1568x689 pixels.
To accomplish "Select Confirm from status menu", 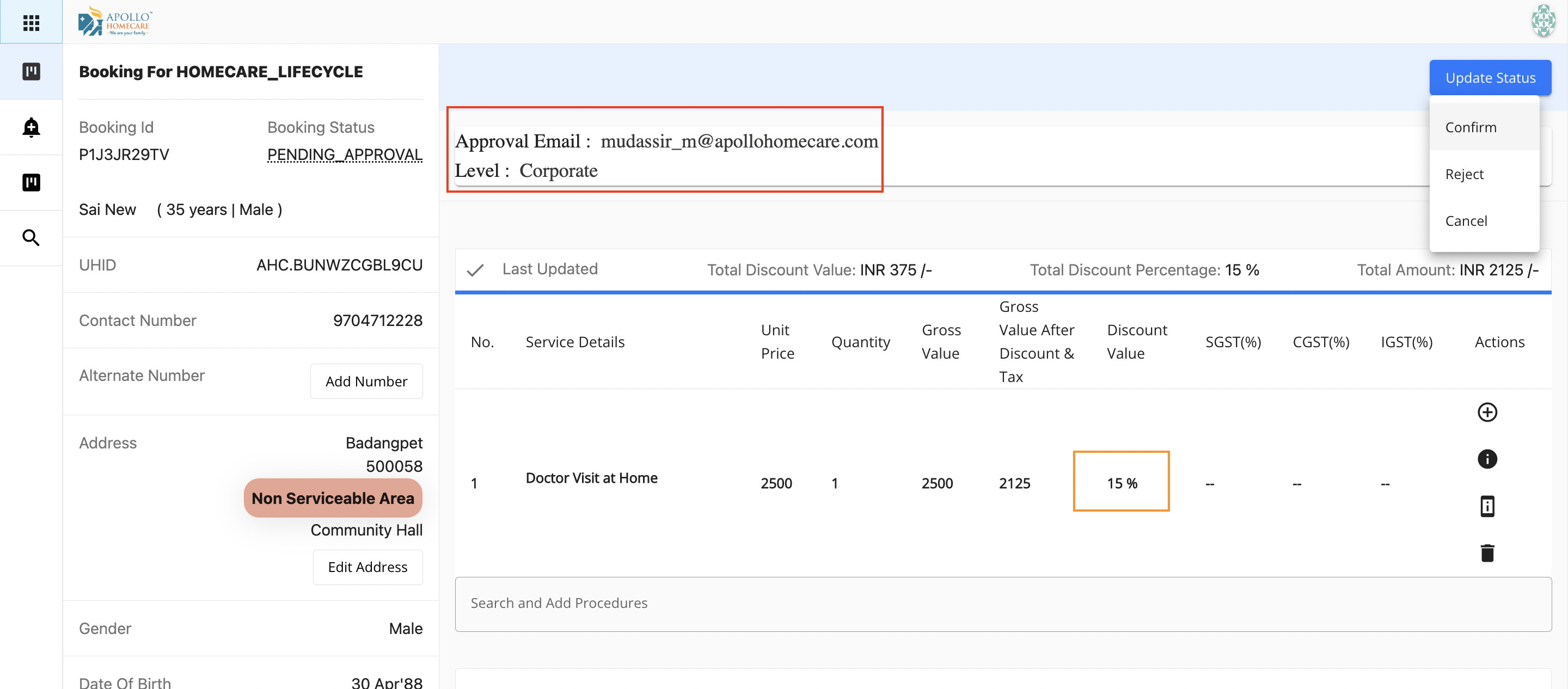I will pyautogui.click(x=1471, y=127).
